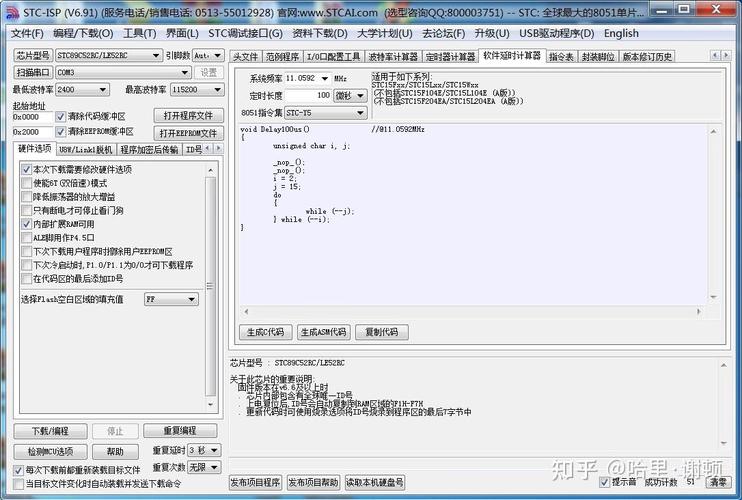Click the code area scroll-up arrow
The width and height of the screenshot is (742, 500).
coord(713,132)
